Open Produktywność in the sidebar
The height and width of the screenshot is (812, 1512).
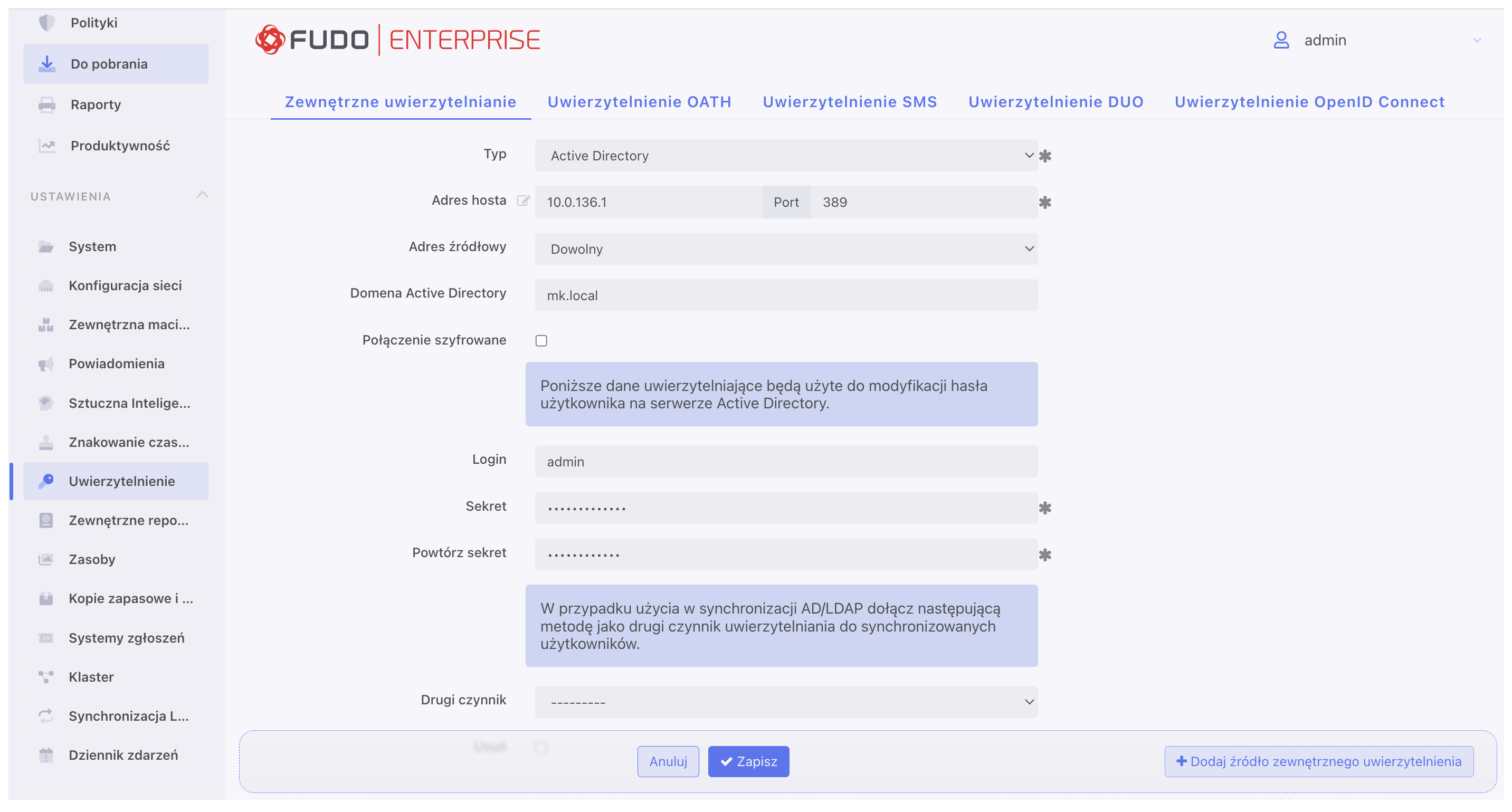pyautogui.click(x=116, y=146)
